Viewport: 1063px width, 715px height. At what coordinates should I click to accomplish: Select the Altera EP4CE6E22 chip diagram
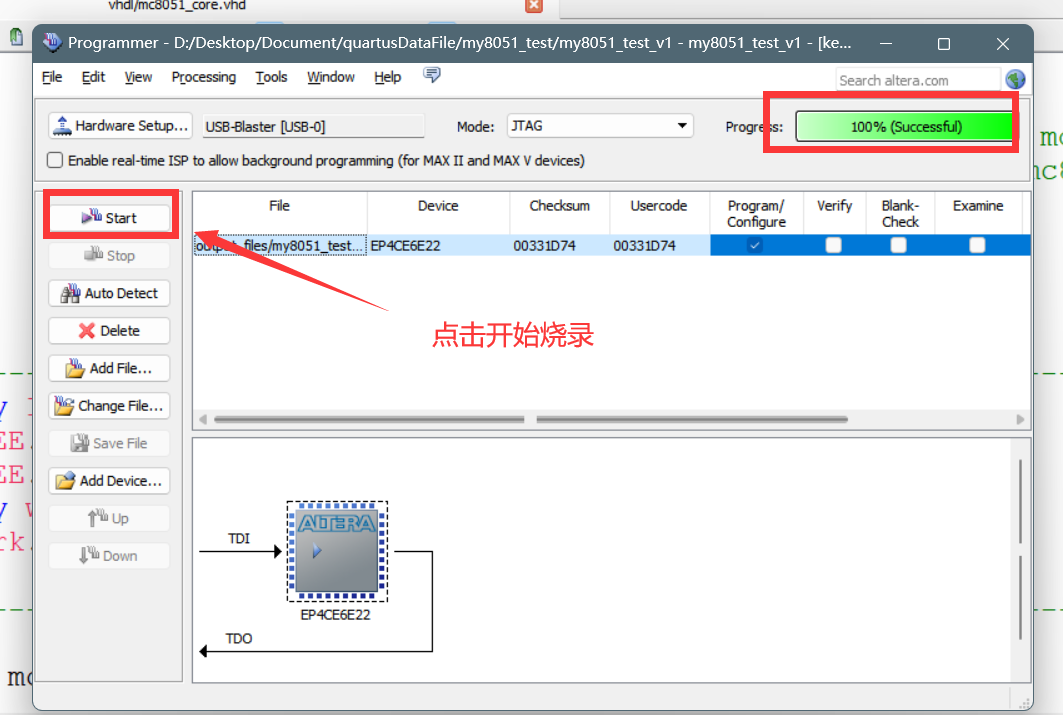[337, 551]
